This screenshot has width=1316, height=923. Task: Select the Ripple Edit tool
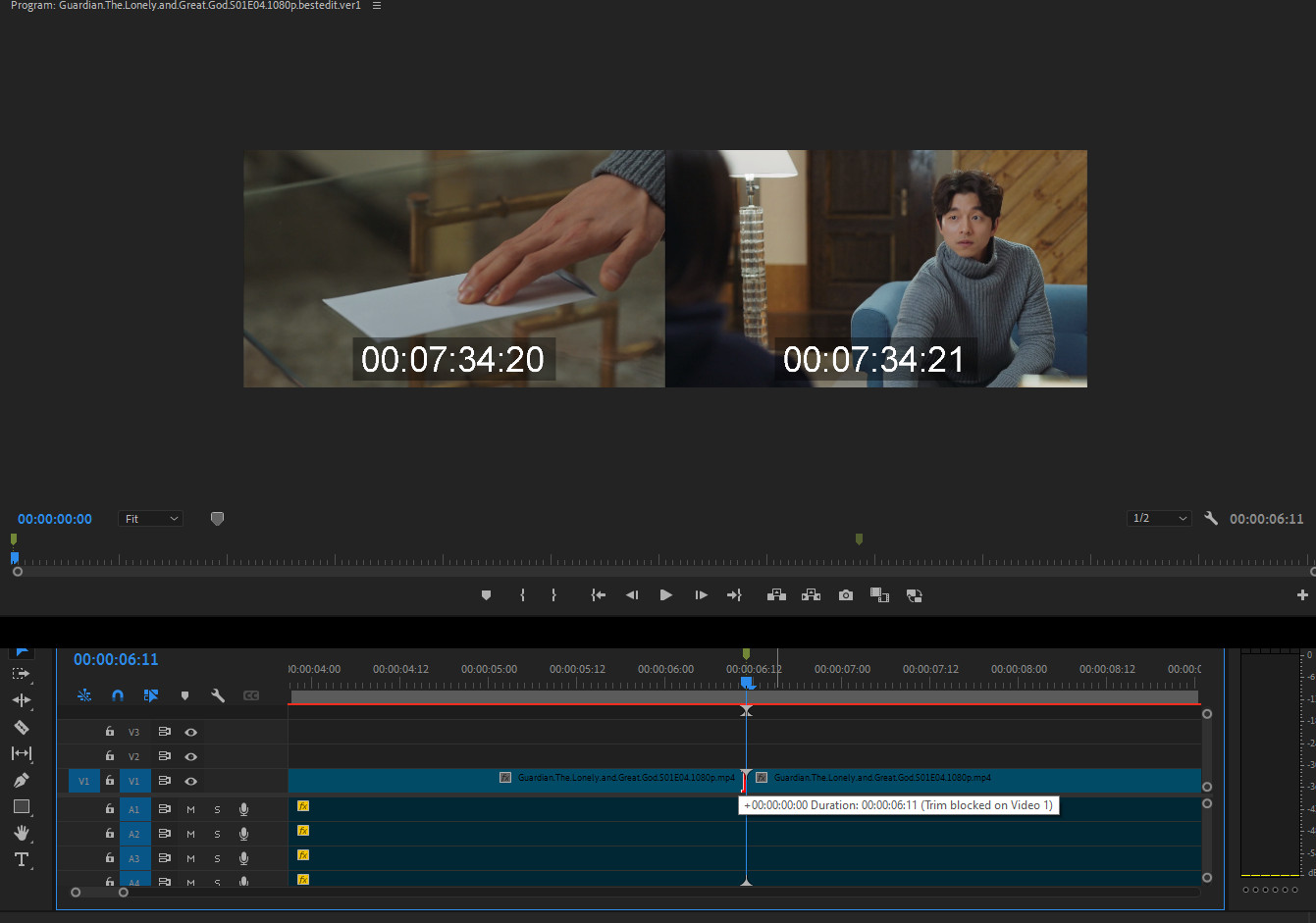click(x=21, y=700)
